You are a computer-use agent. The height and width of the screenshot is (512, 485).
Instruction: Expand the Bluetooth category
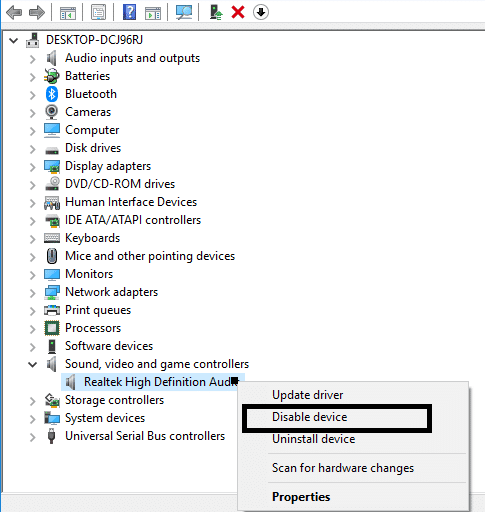tap(32, 95)
